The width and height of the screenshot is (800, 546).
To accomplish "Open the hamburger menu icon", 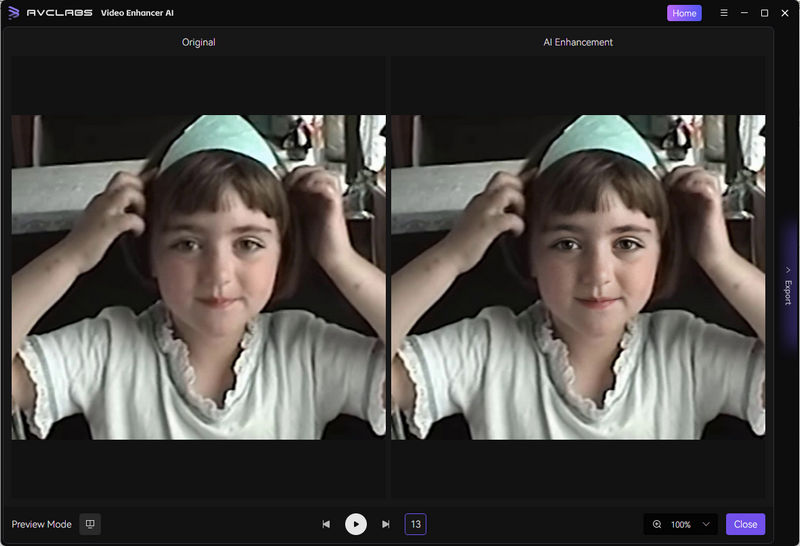I will coord(724,13).
